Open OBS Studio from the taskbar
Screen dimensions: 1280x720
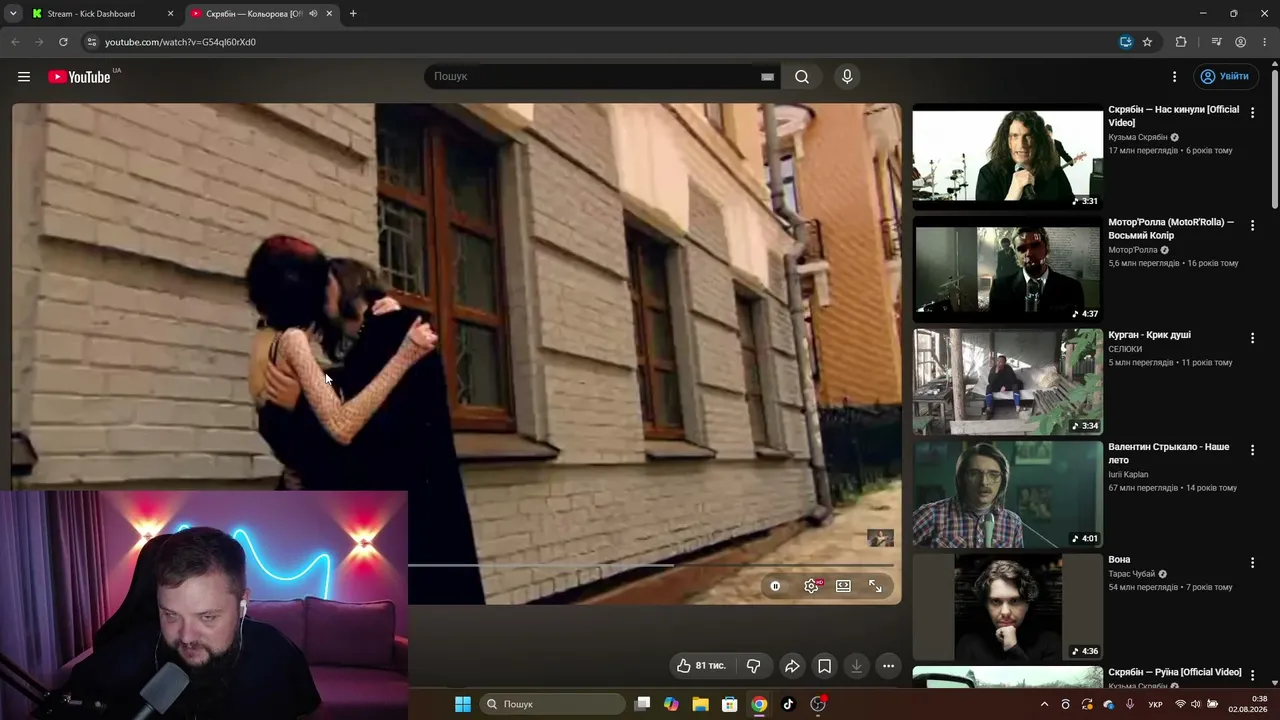818,704
